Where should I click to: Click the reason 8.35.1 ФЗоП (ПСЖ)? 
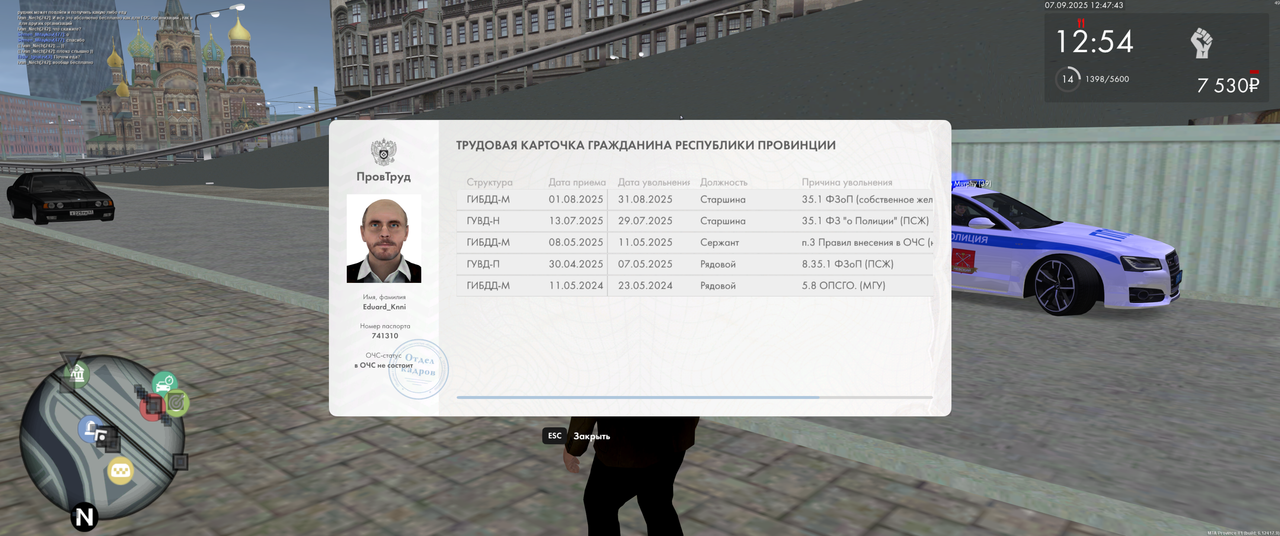click(x=848, y=264)
